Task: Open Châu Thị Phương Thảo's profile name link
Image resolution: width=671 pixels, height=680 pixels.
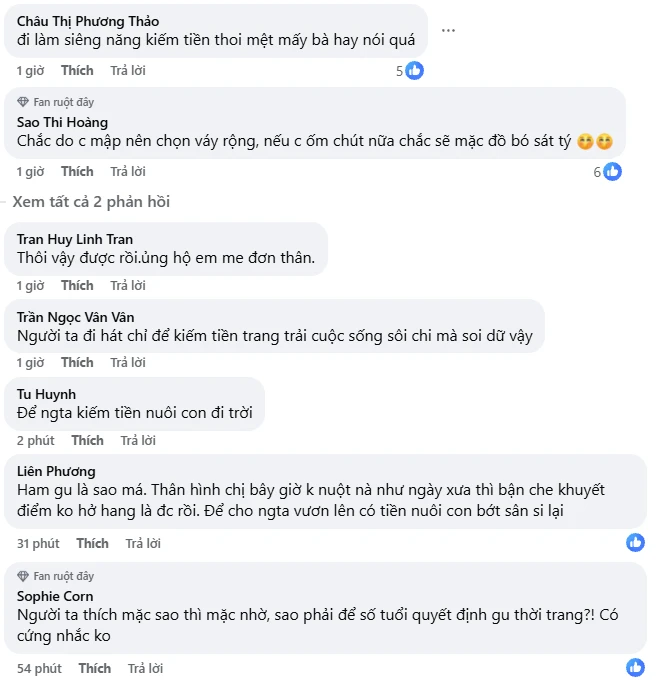Action: tap(88, 22)
